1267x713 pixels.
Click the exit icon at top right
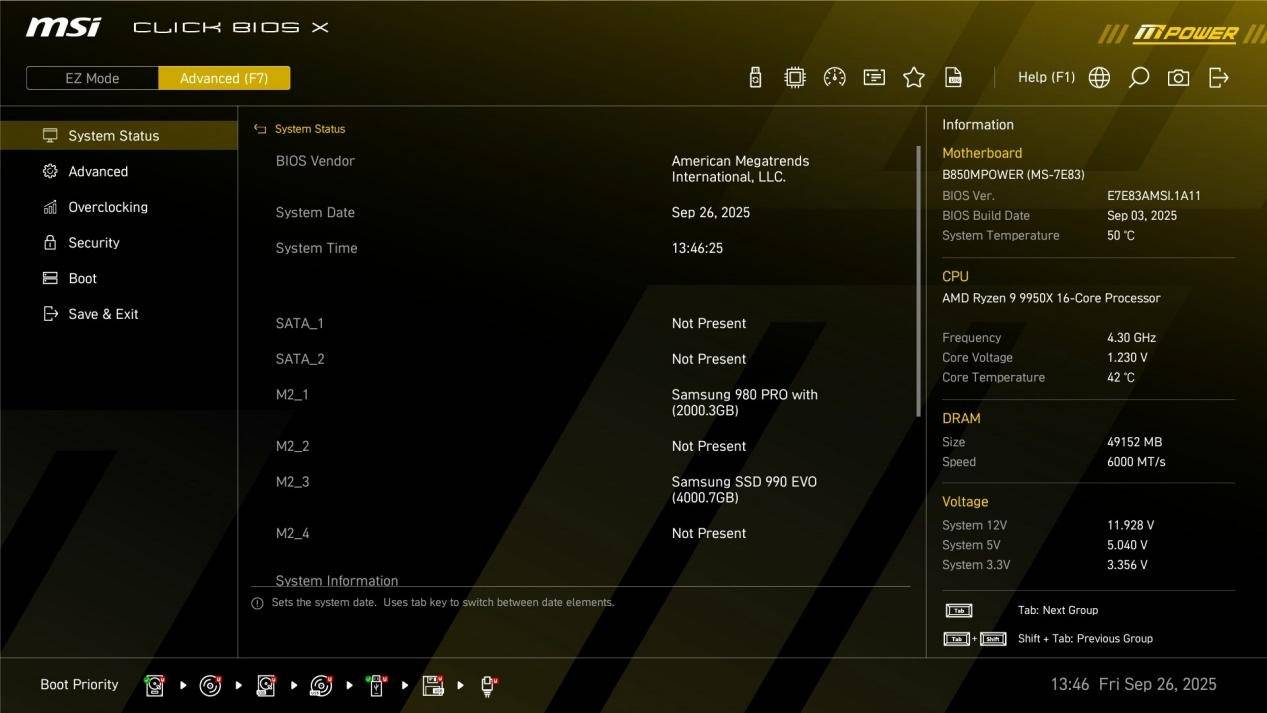point(1219,78)
